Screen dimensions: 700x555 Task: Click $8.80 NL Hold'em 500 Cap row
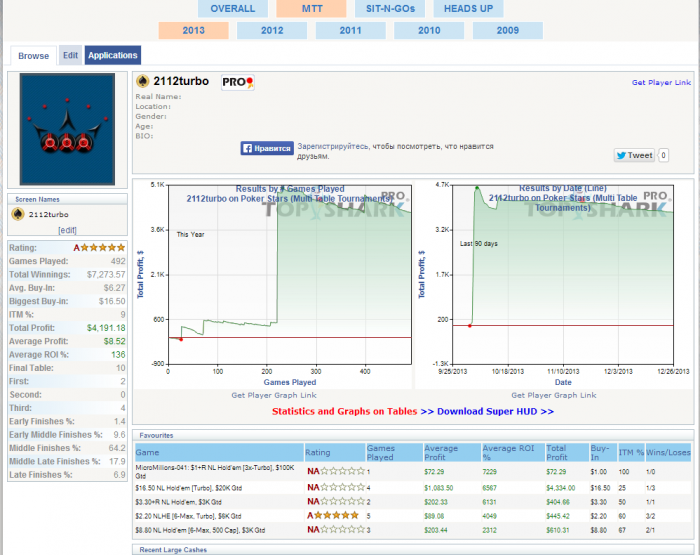click(x=200, y=530)
